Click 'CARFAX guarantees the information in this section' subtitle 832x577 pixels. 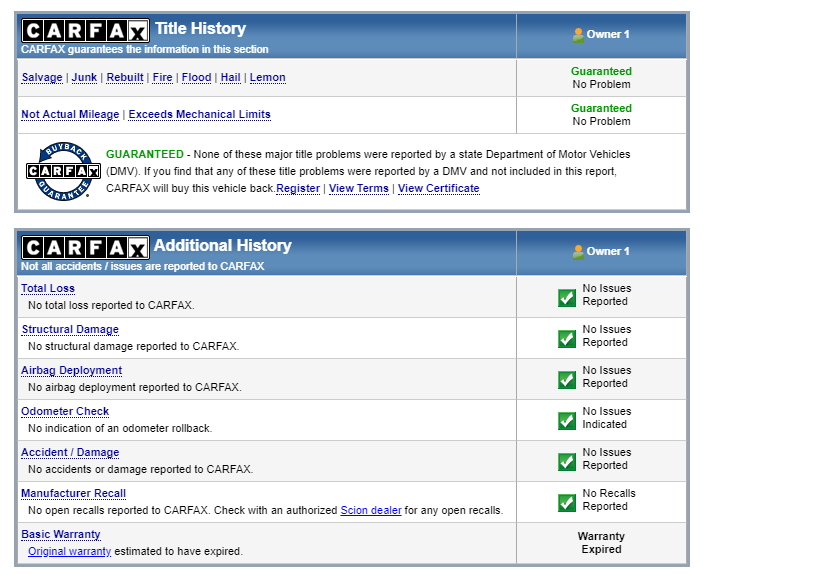(145, 49)
